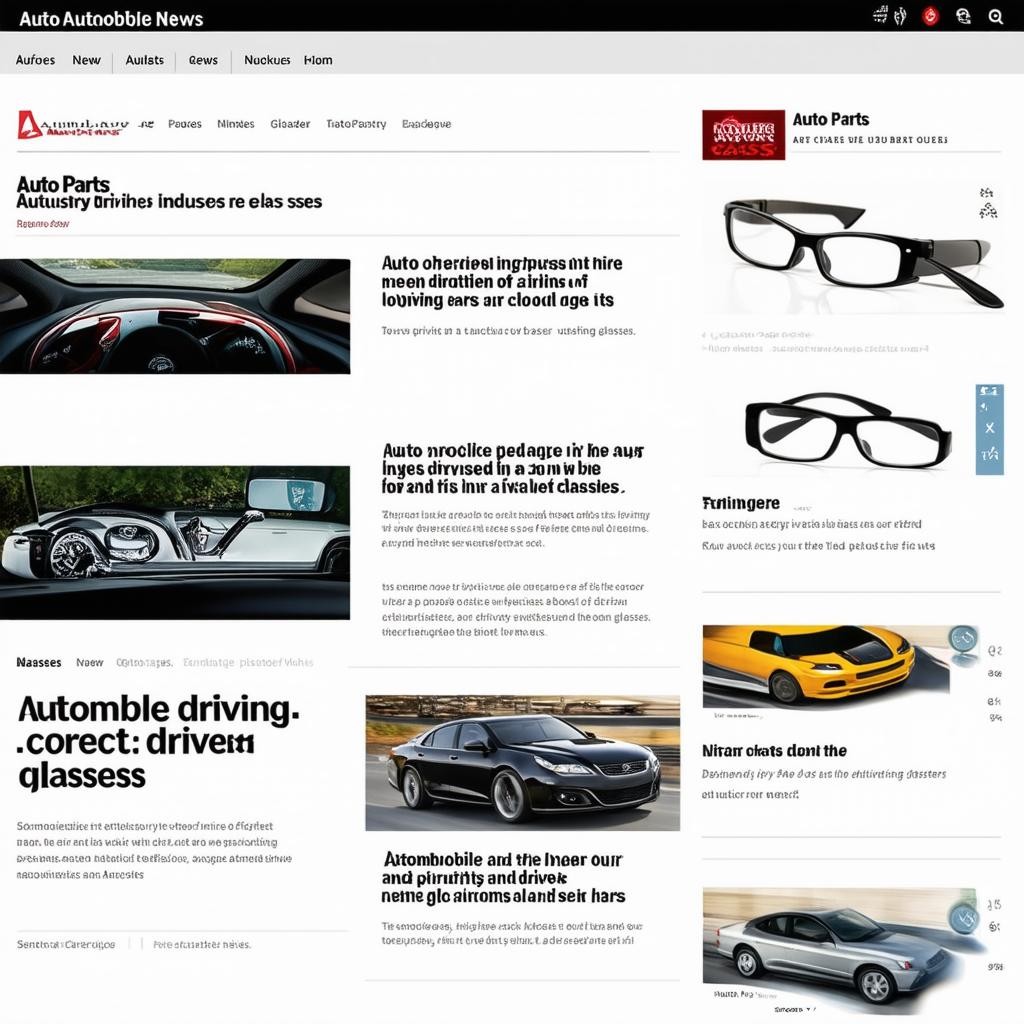Click the red triangular site logo
The image size is (1024, 1024).
click(30, 125)
